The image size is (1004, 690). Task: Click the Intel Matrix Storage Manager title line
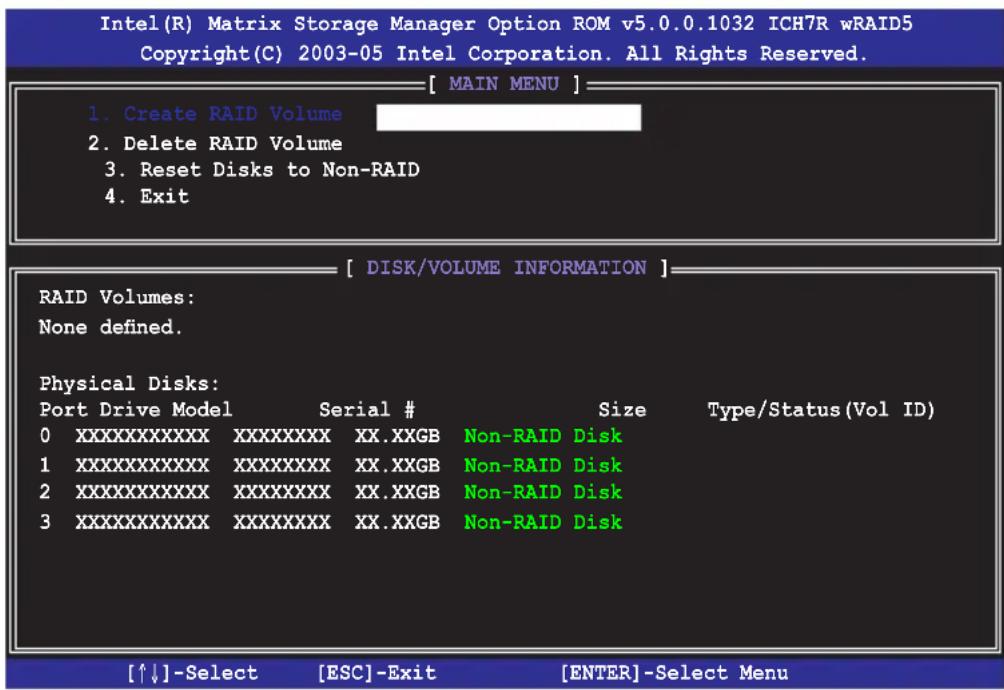coord(506,24)
